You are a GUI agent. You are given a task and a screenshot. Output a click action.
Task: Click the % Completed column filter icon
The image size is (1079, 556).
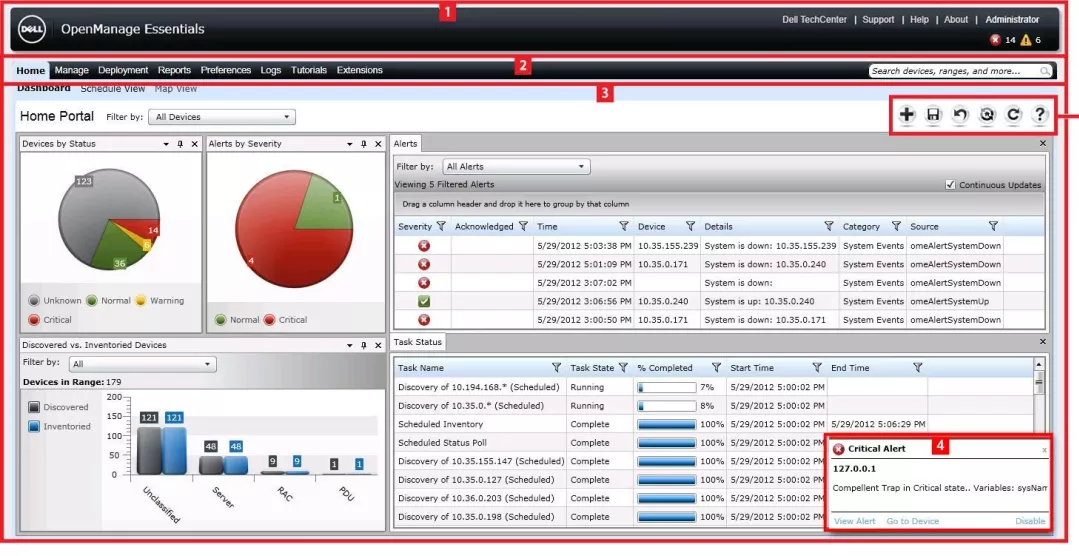pyautogui.click(x=716, y=368)
